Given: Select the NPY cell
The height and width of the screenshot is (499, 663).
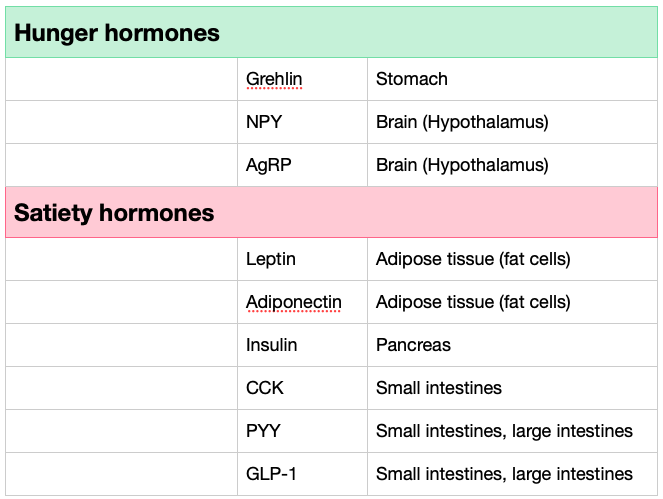Looking at the screenshot, I should click(x=302, y=122).
